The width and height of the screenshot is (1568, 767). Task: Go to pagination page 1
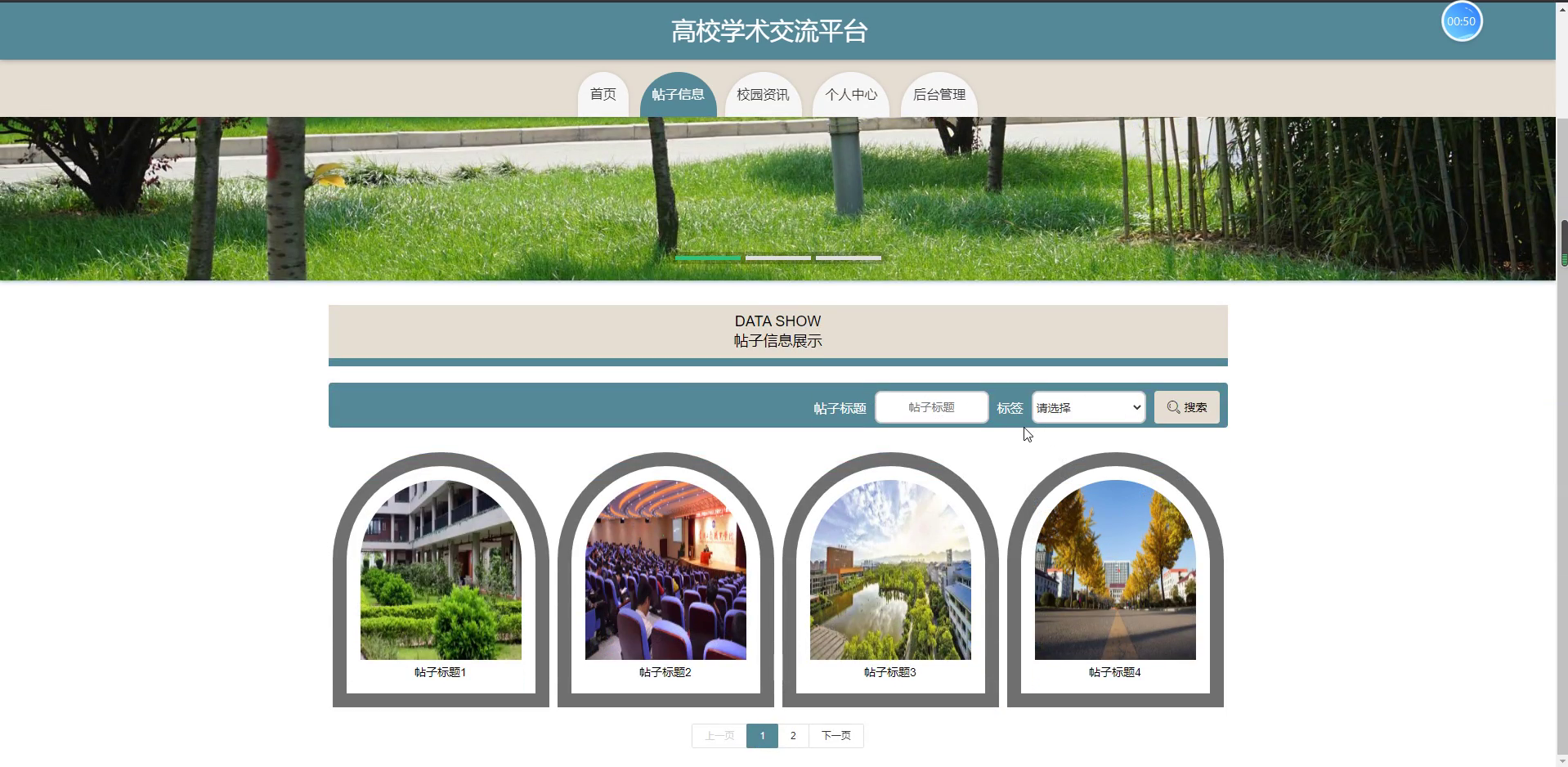point(762,736)
